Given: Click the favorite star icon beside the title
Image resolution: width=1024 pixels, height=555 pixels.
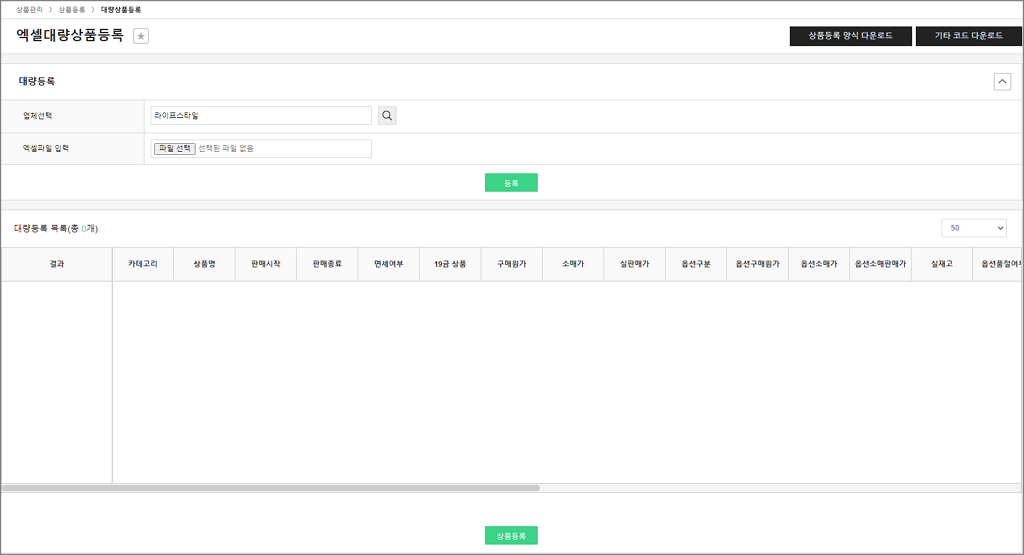Looking at the screenshot, I should click(141, 36).
